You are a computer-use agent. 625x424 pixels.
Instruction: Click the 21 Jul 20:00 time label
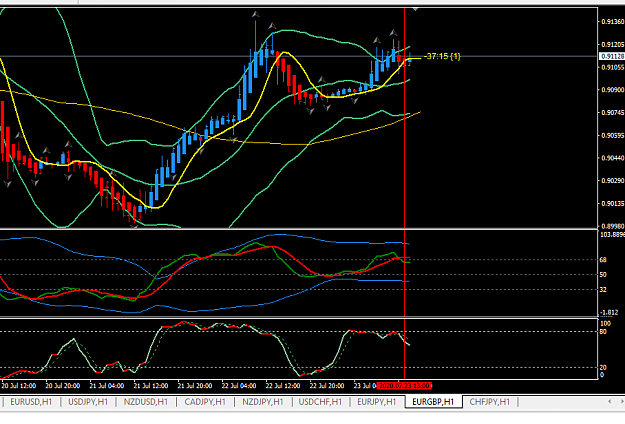point(195,386)
